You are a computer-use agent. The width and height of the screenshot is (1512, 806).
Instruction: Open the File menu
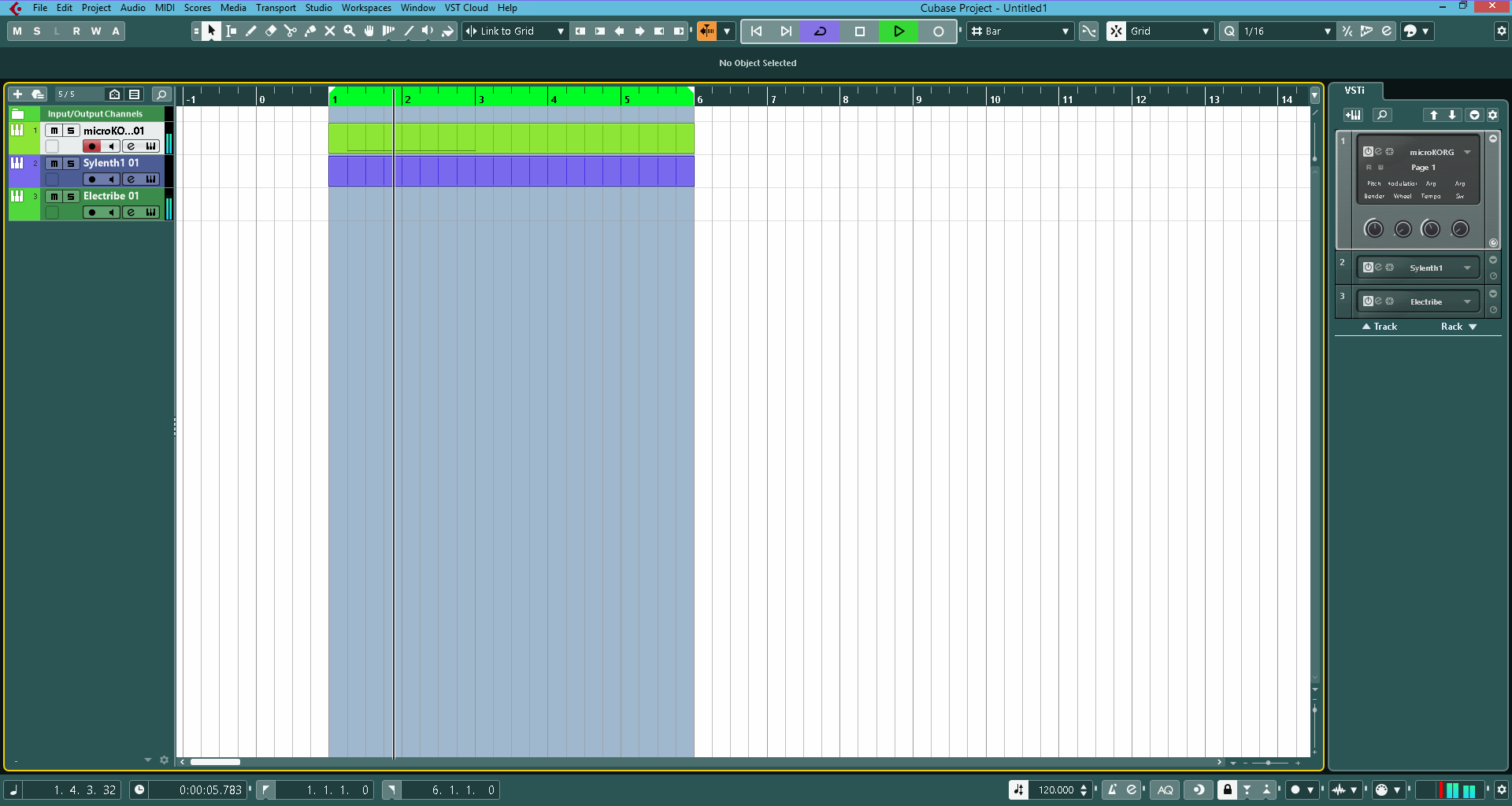40,8
